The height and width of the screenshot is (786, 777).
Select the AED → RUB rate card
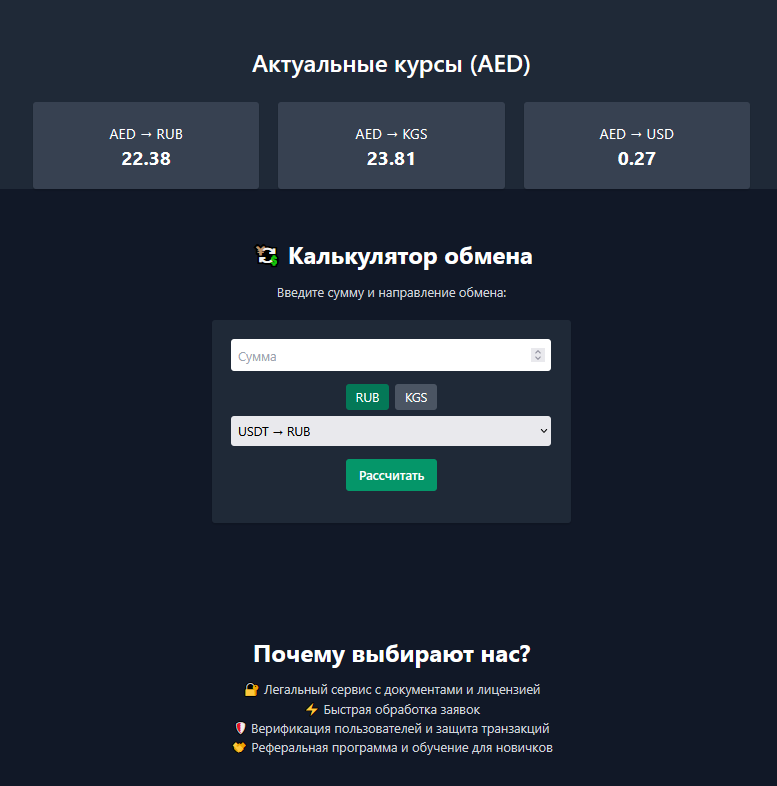tap(146, 146)
